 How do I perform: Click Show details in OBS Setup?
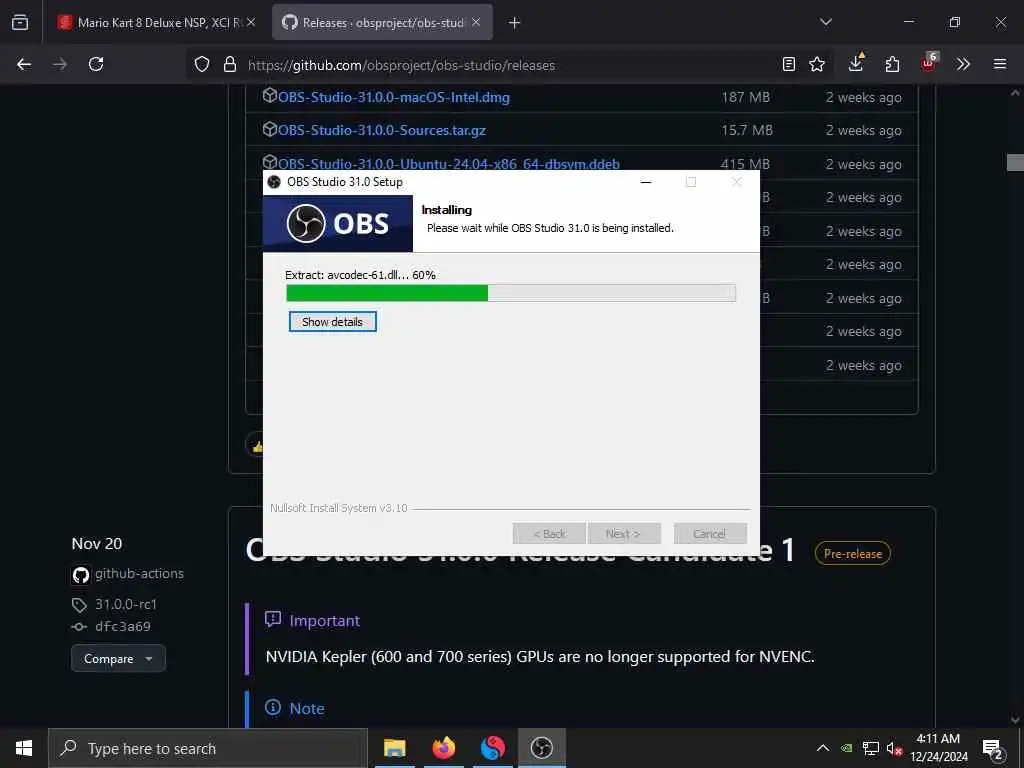click(332, 321)
